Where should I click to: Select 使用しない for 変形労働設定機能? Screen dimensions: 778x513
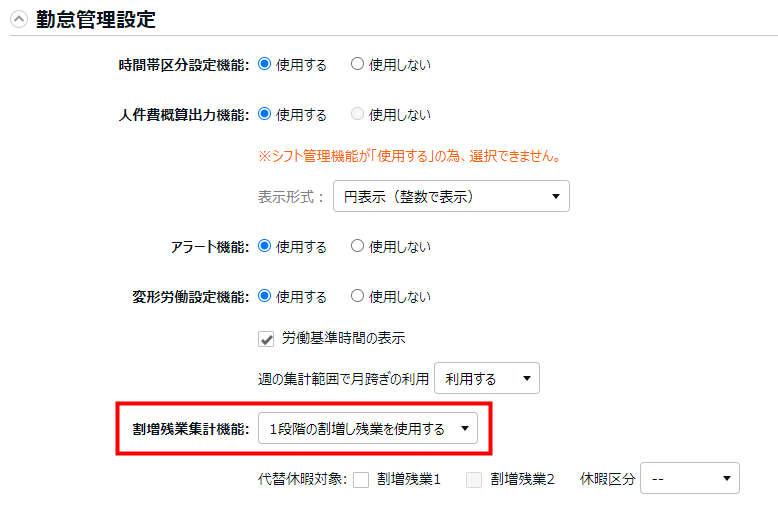(x=357, y=296)
